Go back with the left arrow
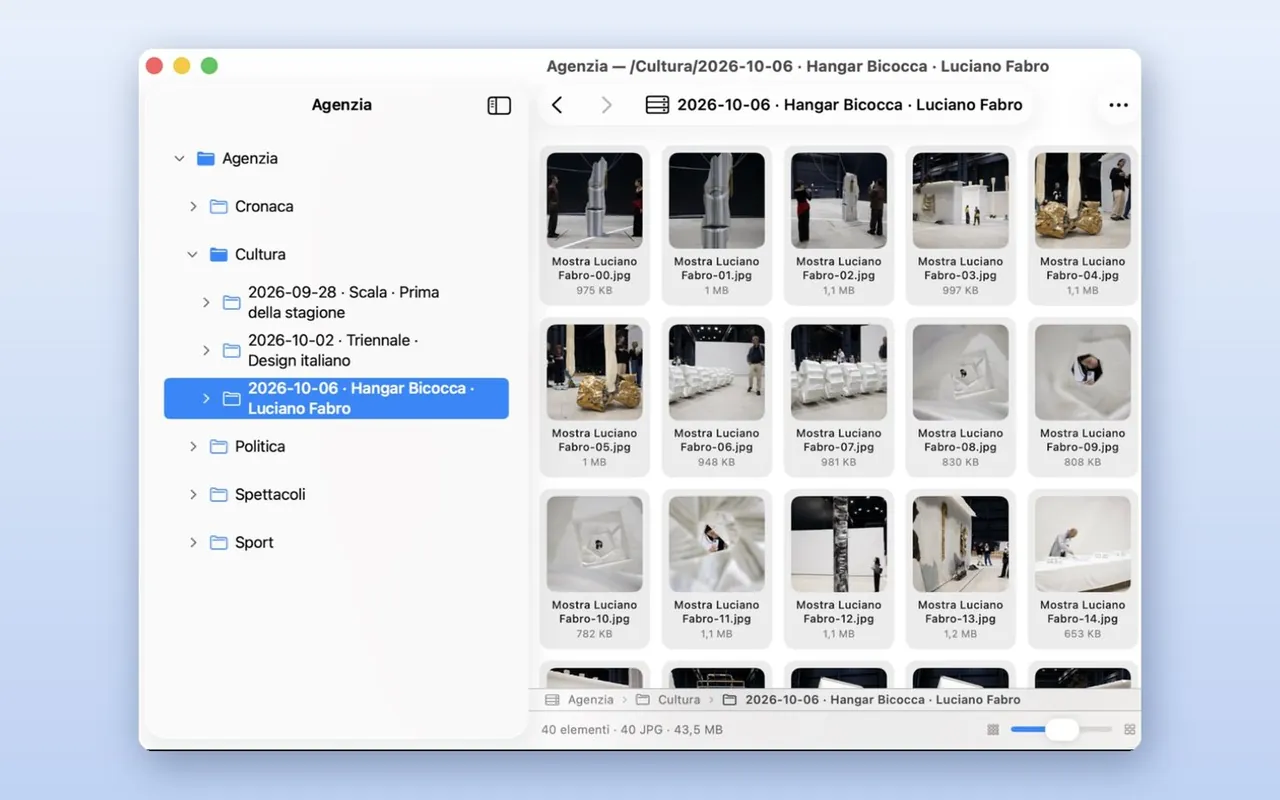The image size is (1280, 800). pos(557,105)
